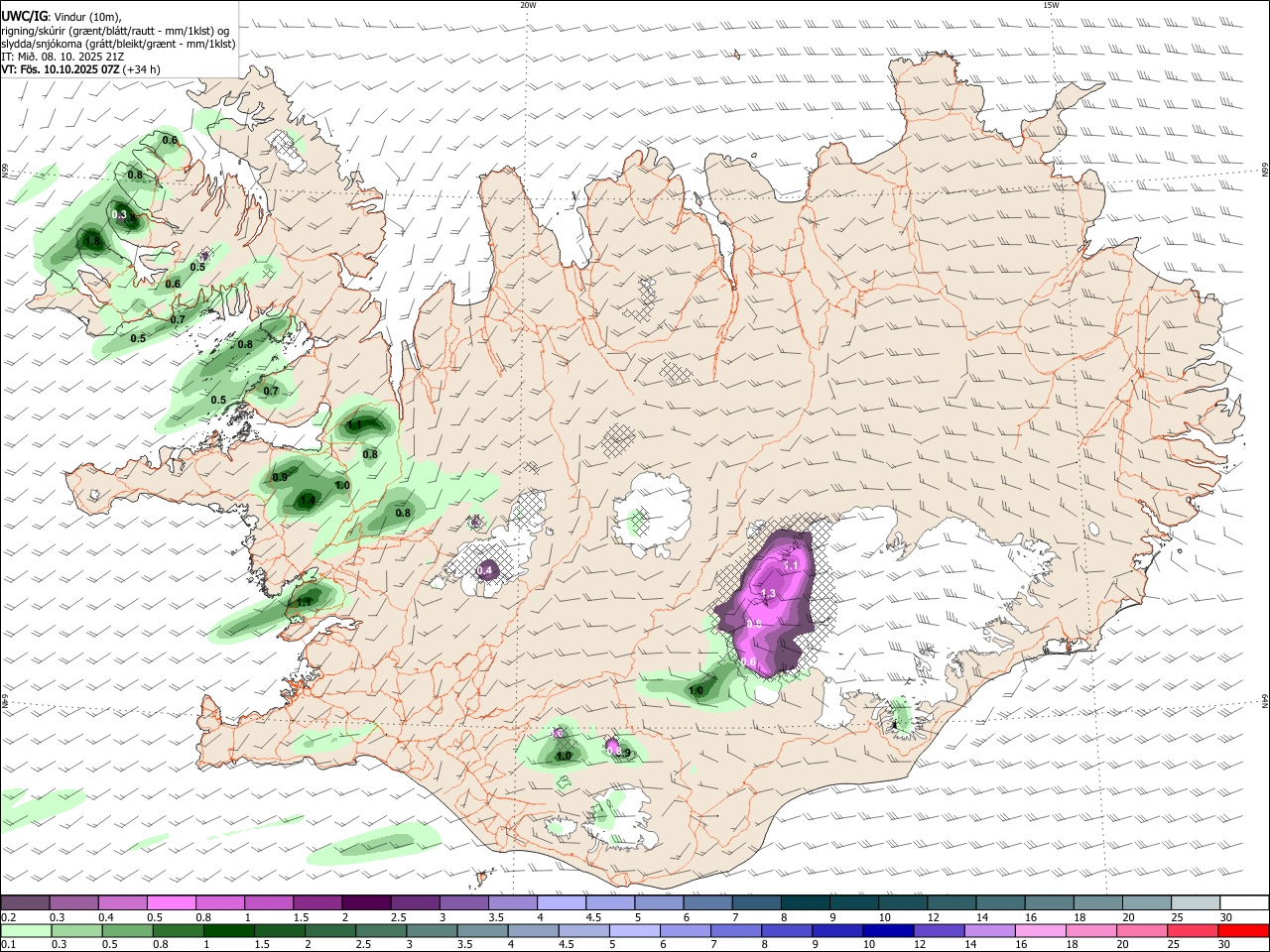Pick the violet 12 swatch in bottom legend row
Image resolution: width=1270 pixels, height=952 pixels.
click(939, 930)
